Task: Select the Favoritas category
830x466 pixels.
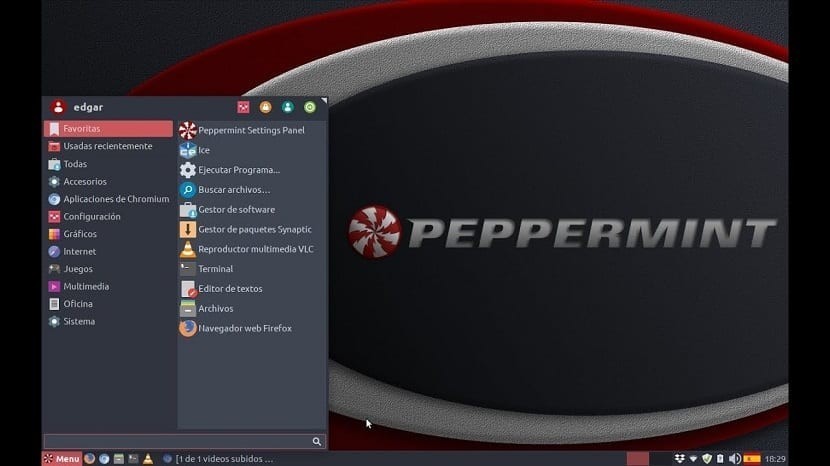Action: [x=108, y=129]
